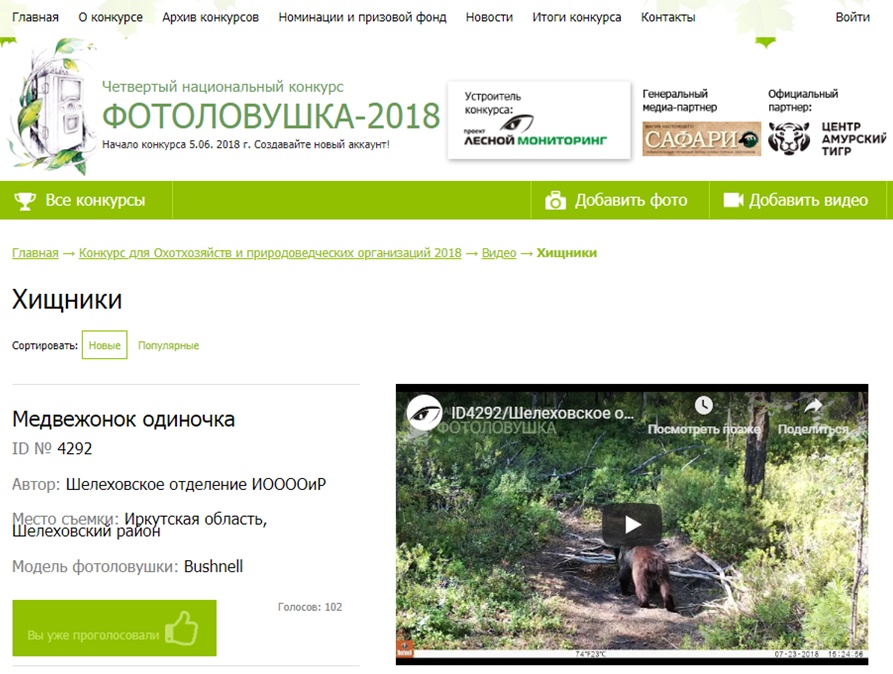Click the Медвежонок одиночка entry title

click(x=124, y=419)
